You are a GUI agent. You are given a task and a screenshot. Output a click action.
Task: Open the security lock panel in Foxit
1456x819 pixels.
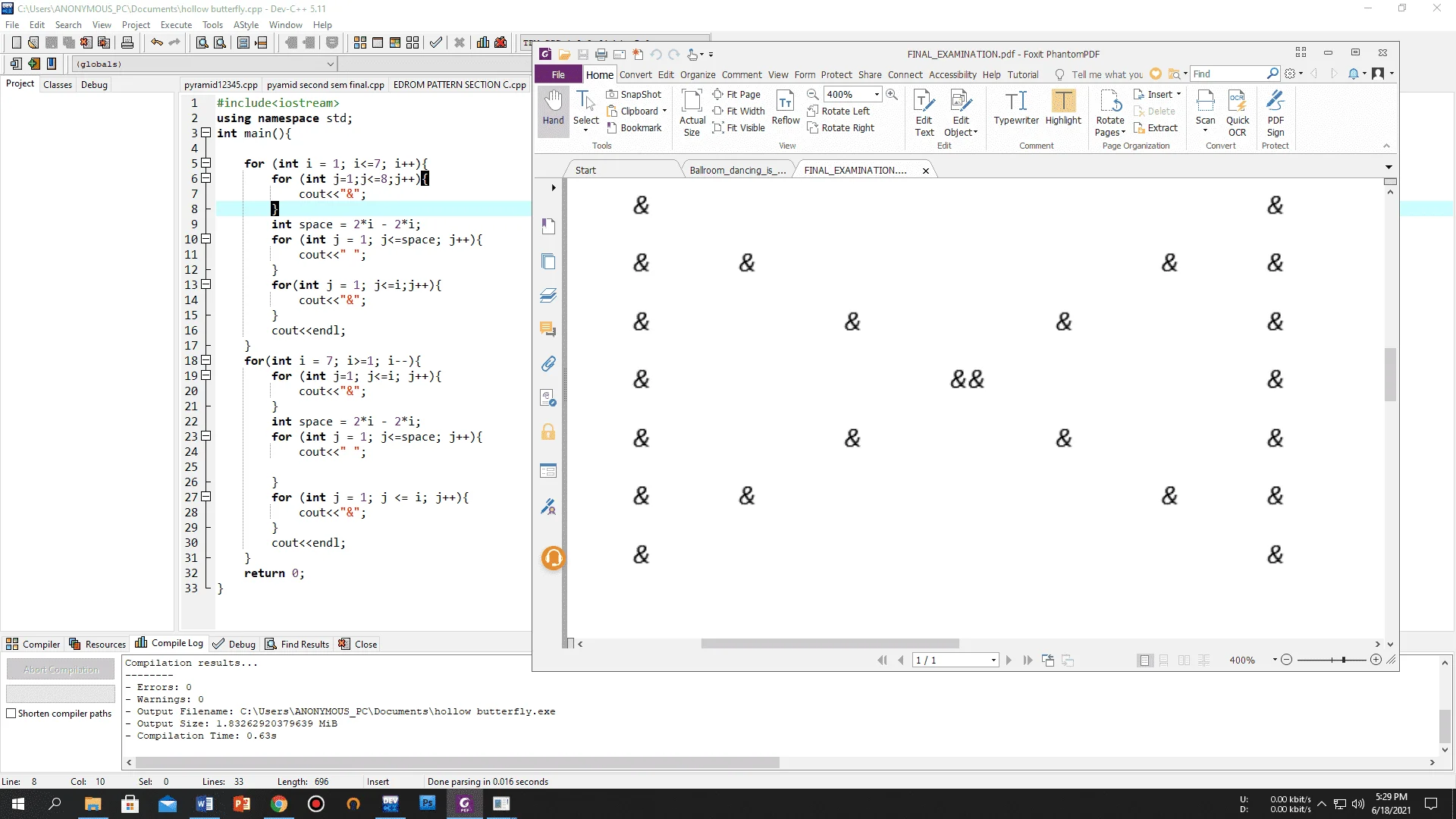click(548, 432)
